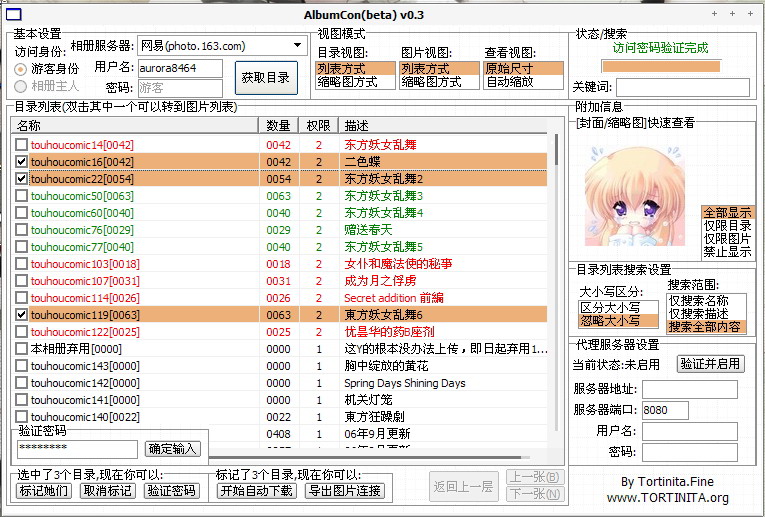Tick the checkbox for touhoucomic50[0063]
The height and width of the screenshot is (517, 765).
21,196
